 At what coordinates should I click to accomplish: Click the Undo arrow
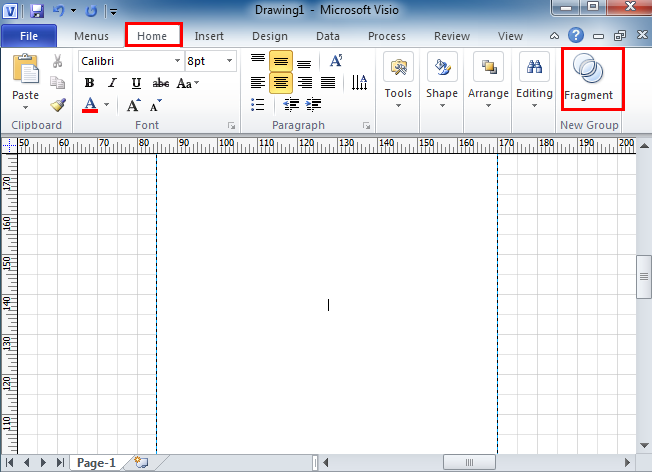[x=59, y=10]
